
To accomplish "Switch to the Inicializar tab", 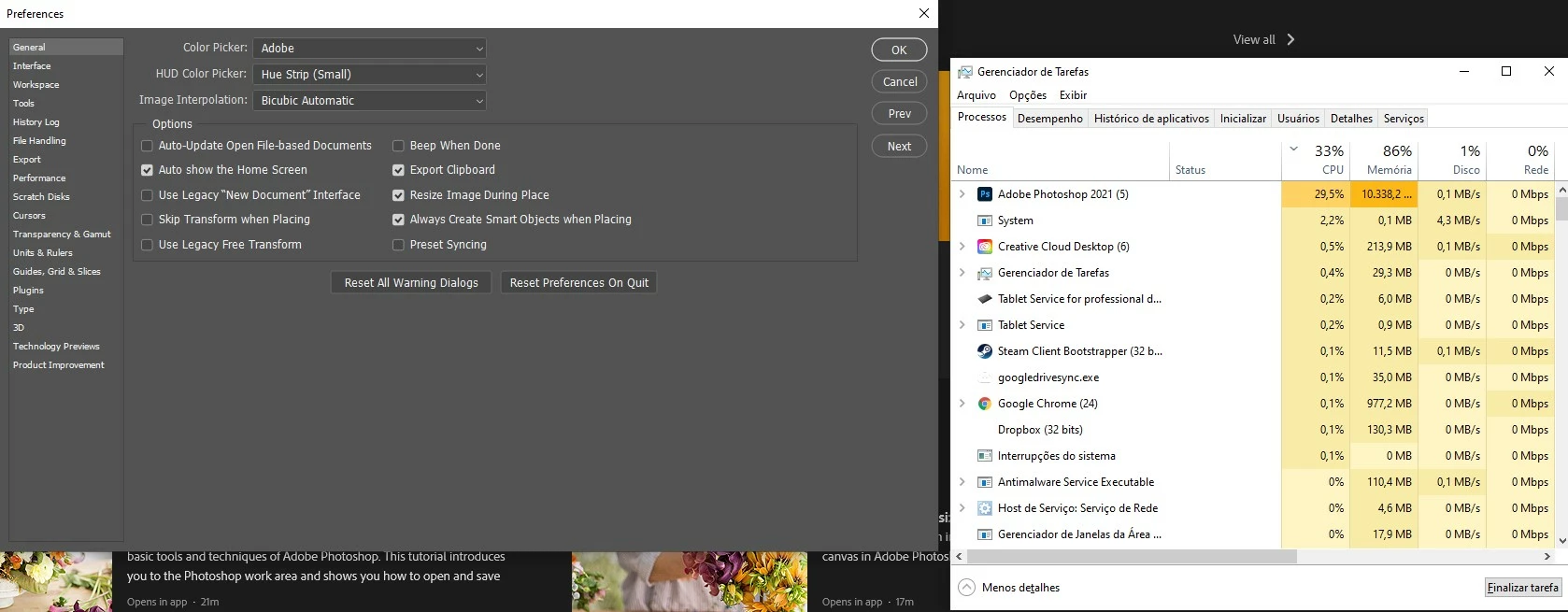I will click(1243, 119).
